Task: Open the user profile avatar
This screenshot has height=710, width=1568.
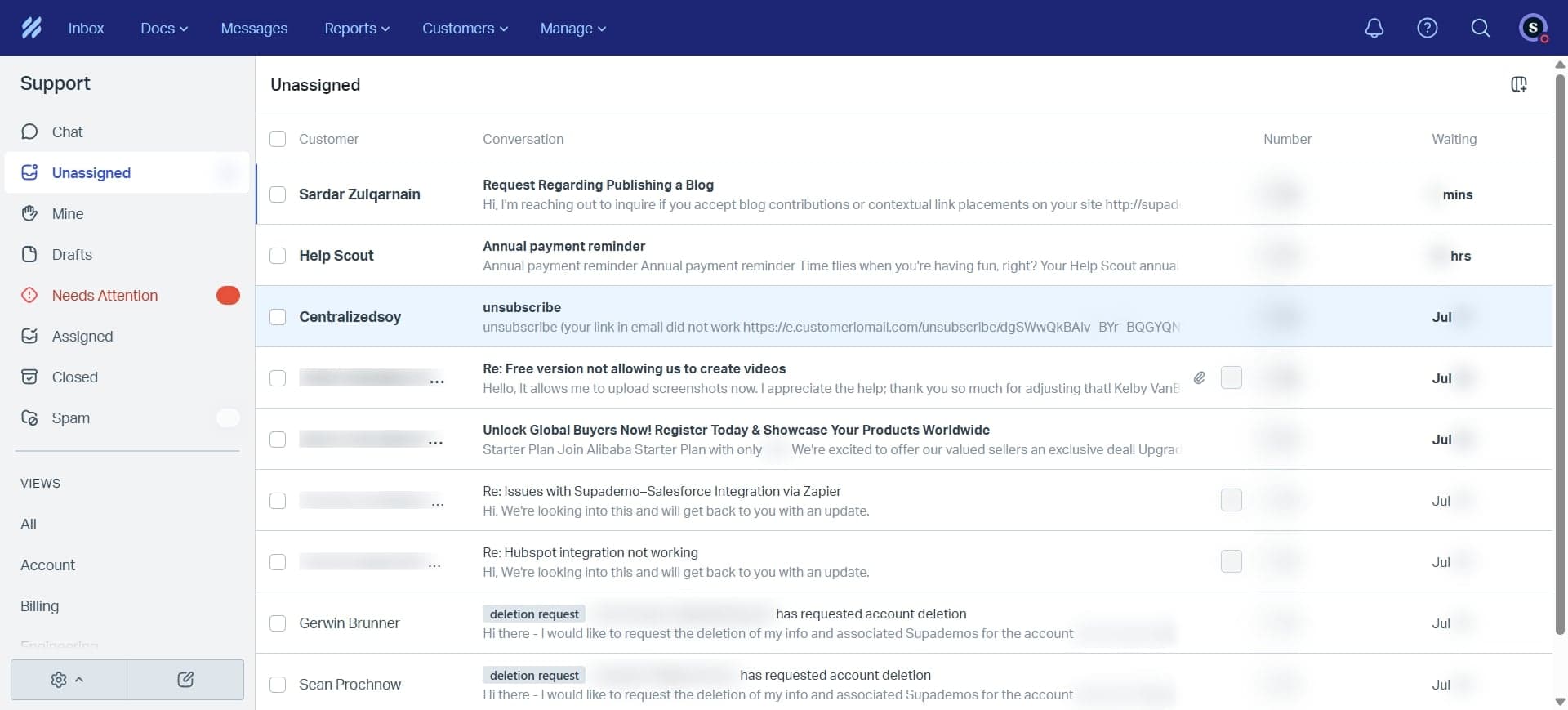Action: point(1533,29)
